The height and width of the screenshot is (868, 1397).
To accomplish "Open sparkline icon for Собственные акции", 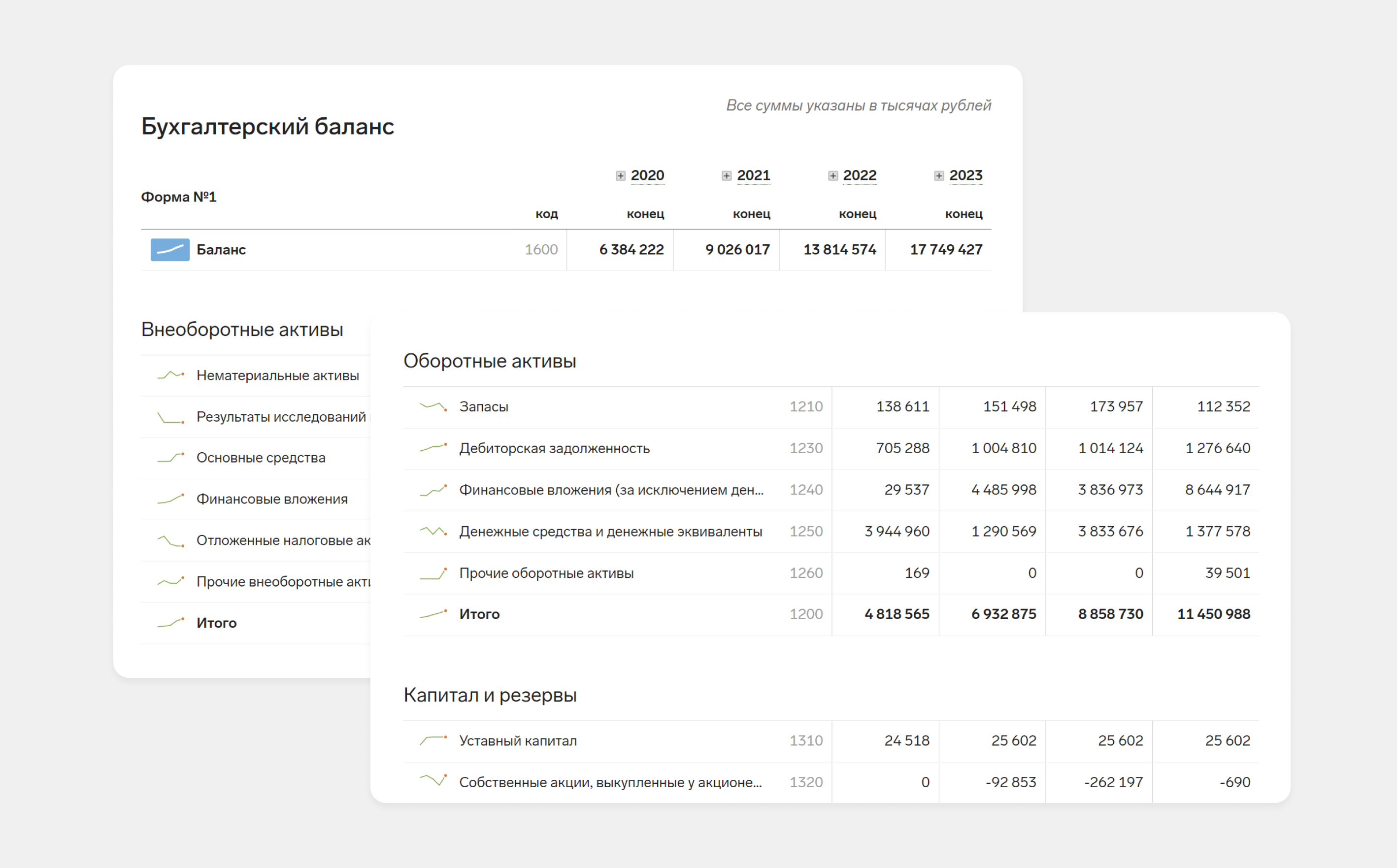I will click(433, 780).
